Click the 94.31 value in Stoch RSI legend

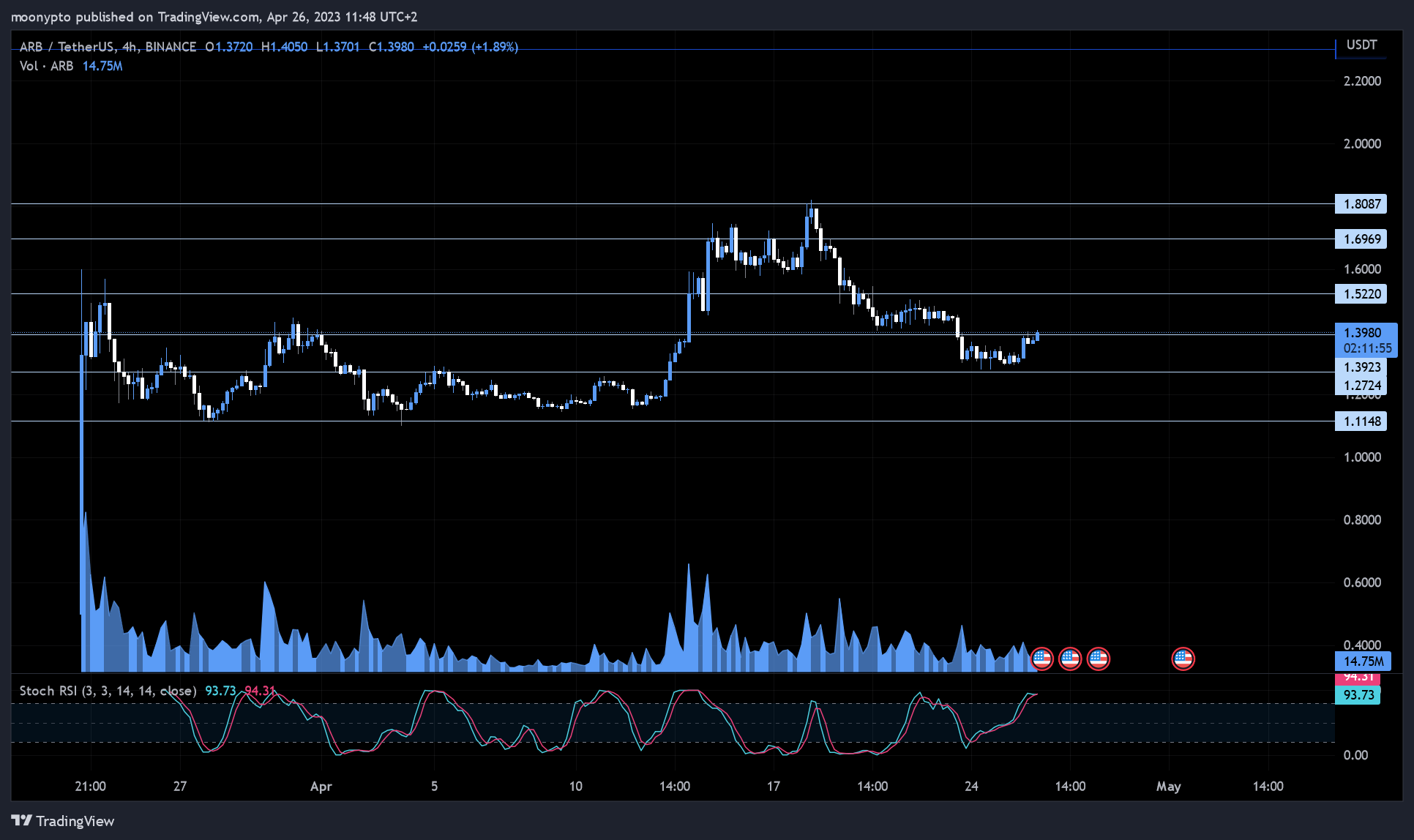click(x=260, y=691)
